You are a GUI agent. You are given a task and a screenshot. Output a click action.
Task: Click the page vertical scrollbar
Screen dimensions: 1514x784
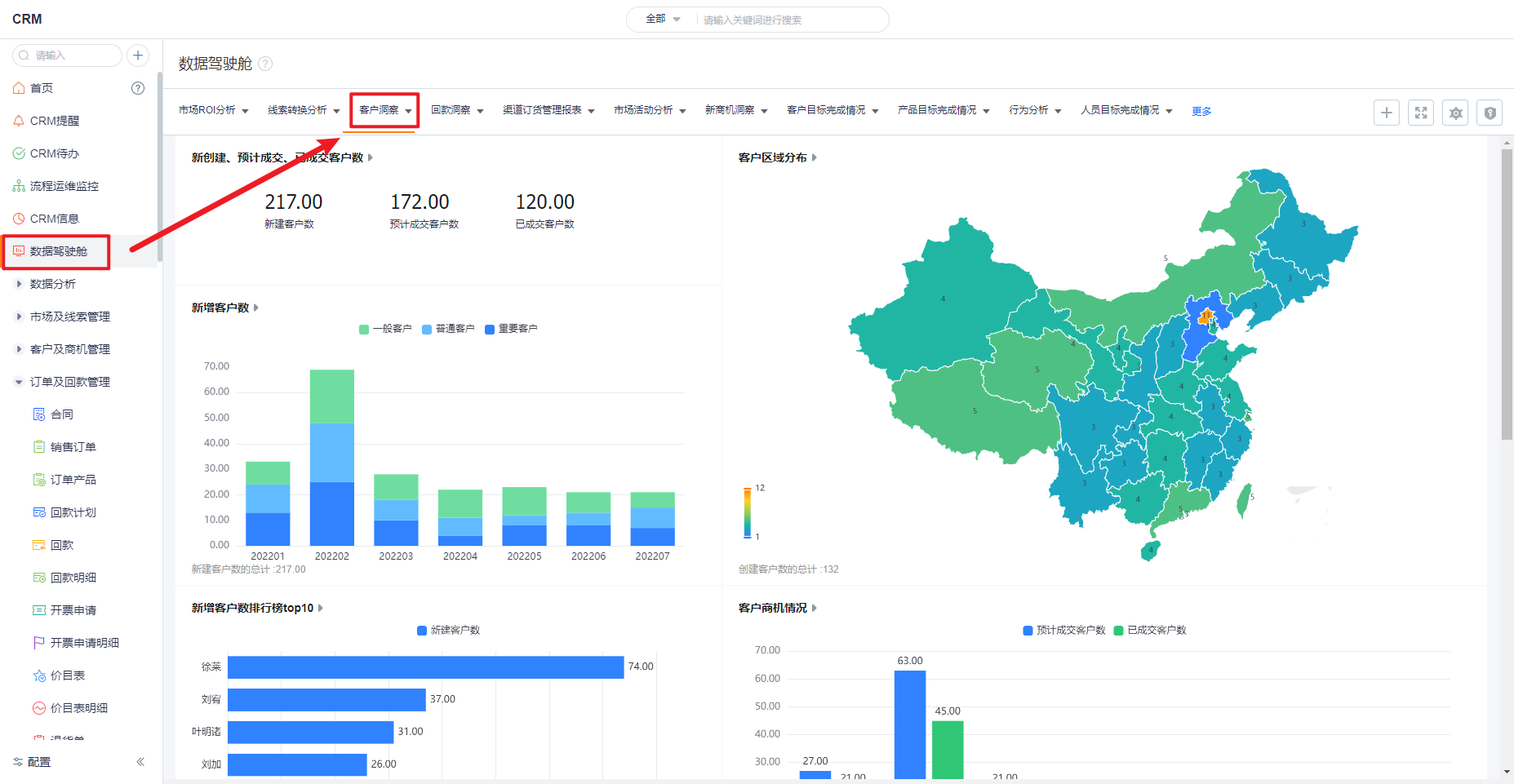tap(1507, 295)
